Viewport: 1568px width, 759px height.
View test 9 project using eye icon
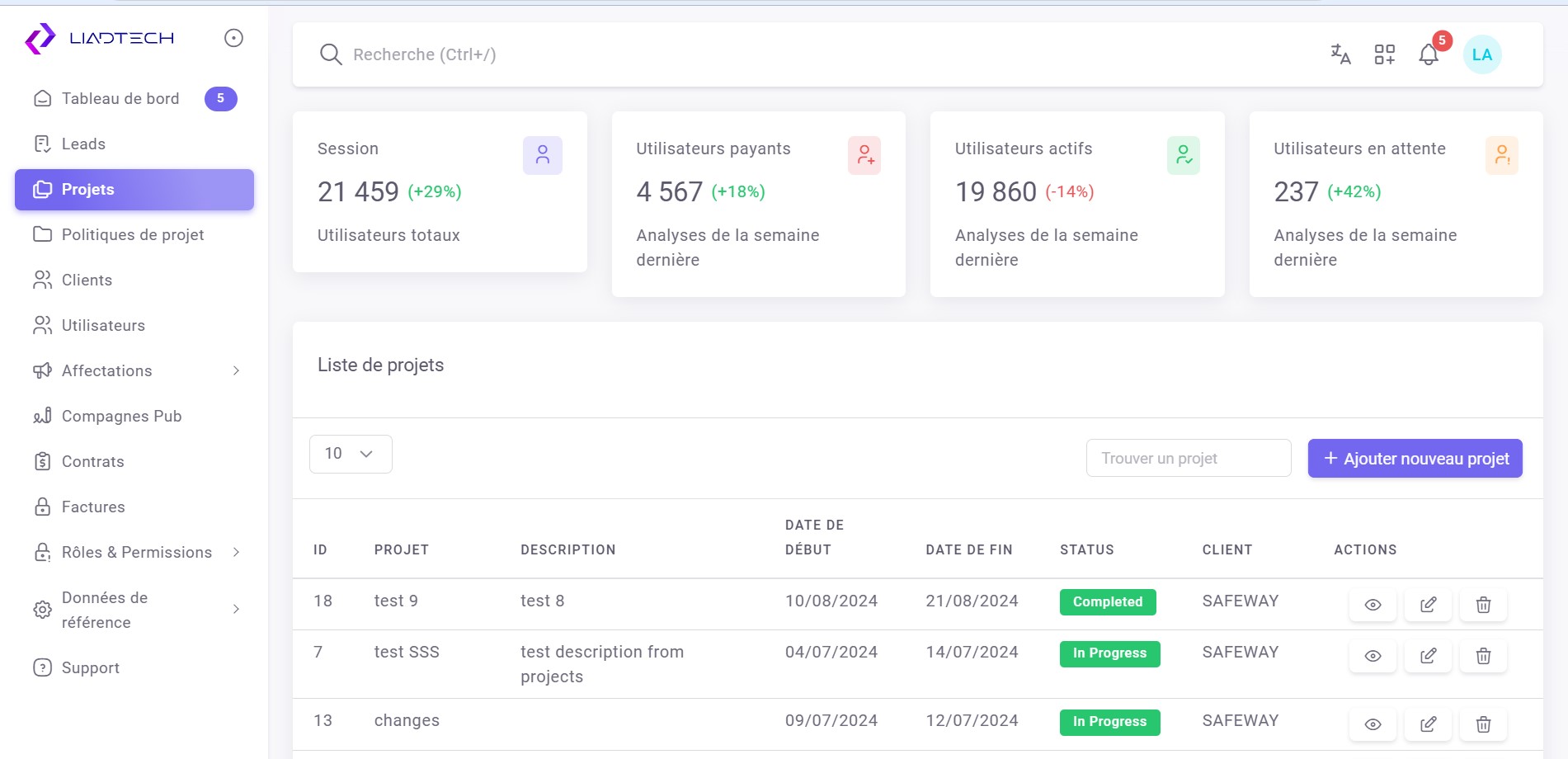(x=1373, y=605)
